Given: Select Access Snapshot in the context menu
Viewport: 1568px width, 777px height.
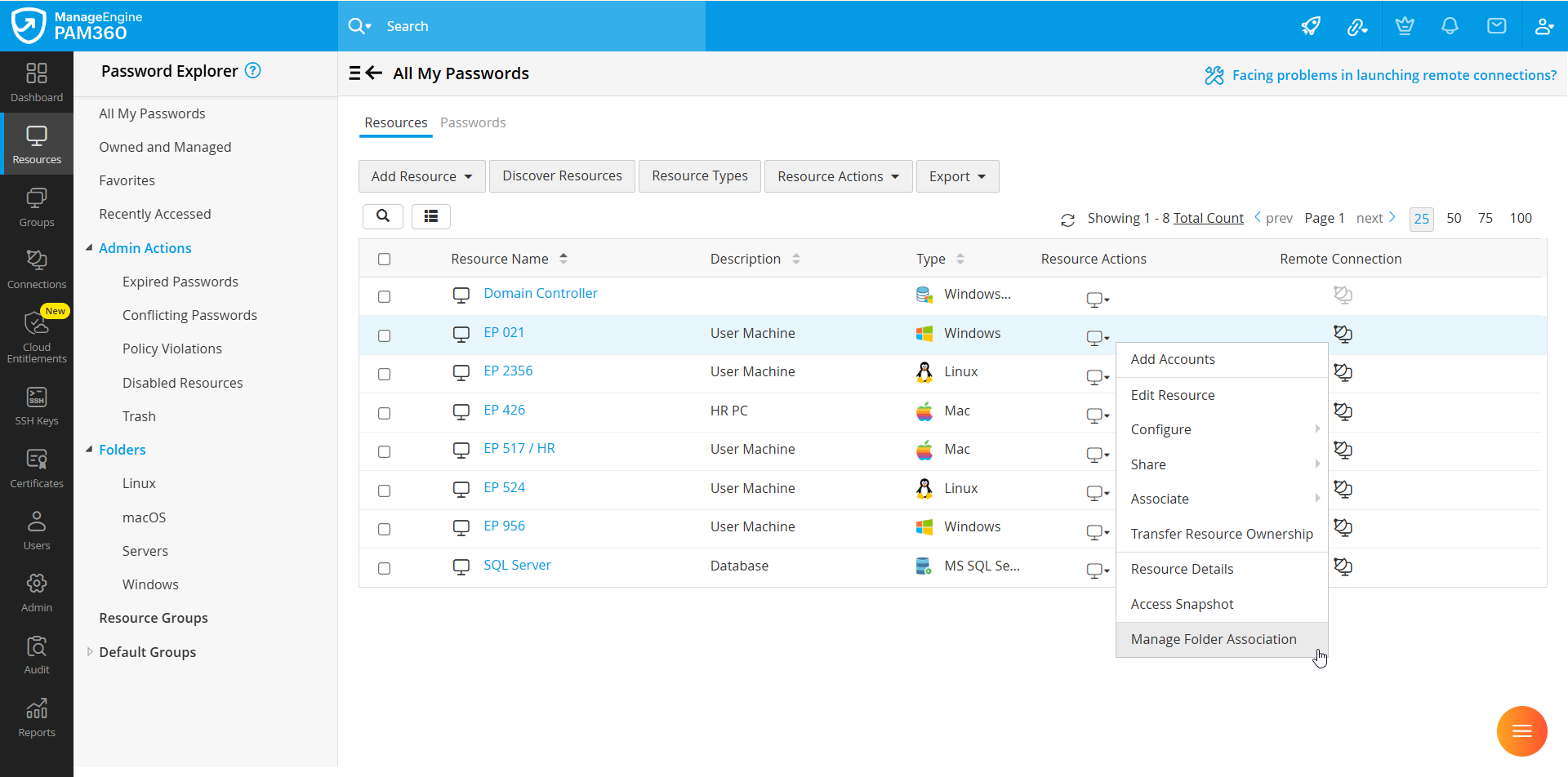Looking at the screenshot, I should pyautogui.click(x=1182, y=604).
